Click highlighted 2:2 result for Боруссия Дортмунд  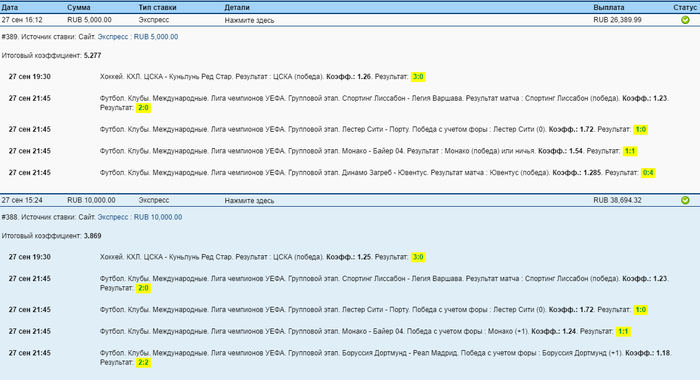tap(143, 363)
